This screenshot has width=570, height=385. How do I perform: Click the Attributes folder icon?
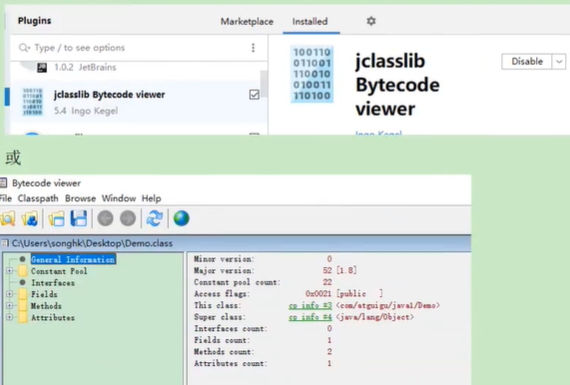point(23,317)
